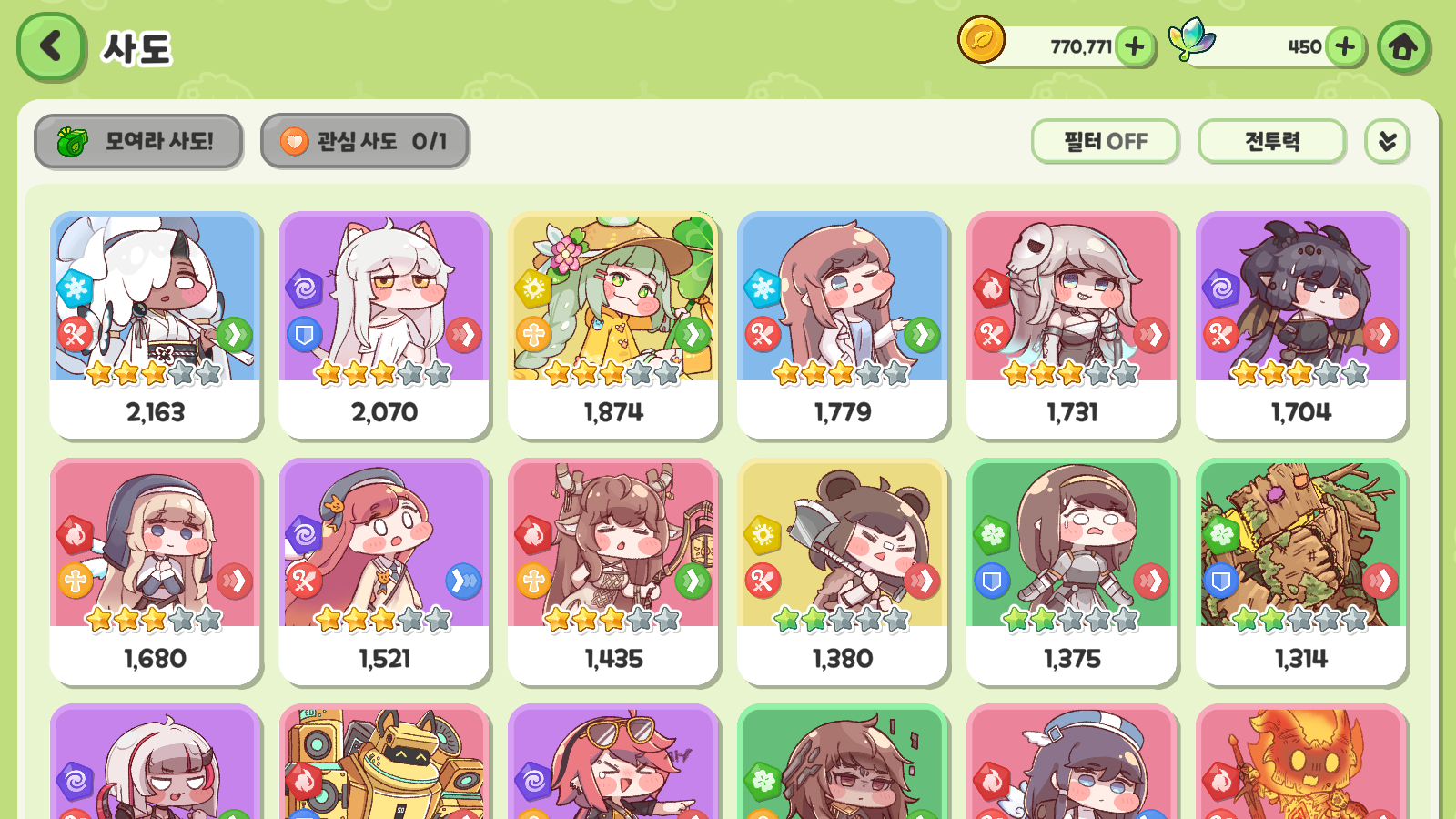
Task: Select the apostle card with power 1,779
Action: (842, 326)
